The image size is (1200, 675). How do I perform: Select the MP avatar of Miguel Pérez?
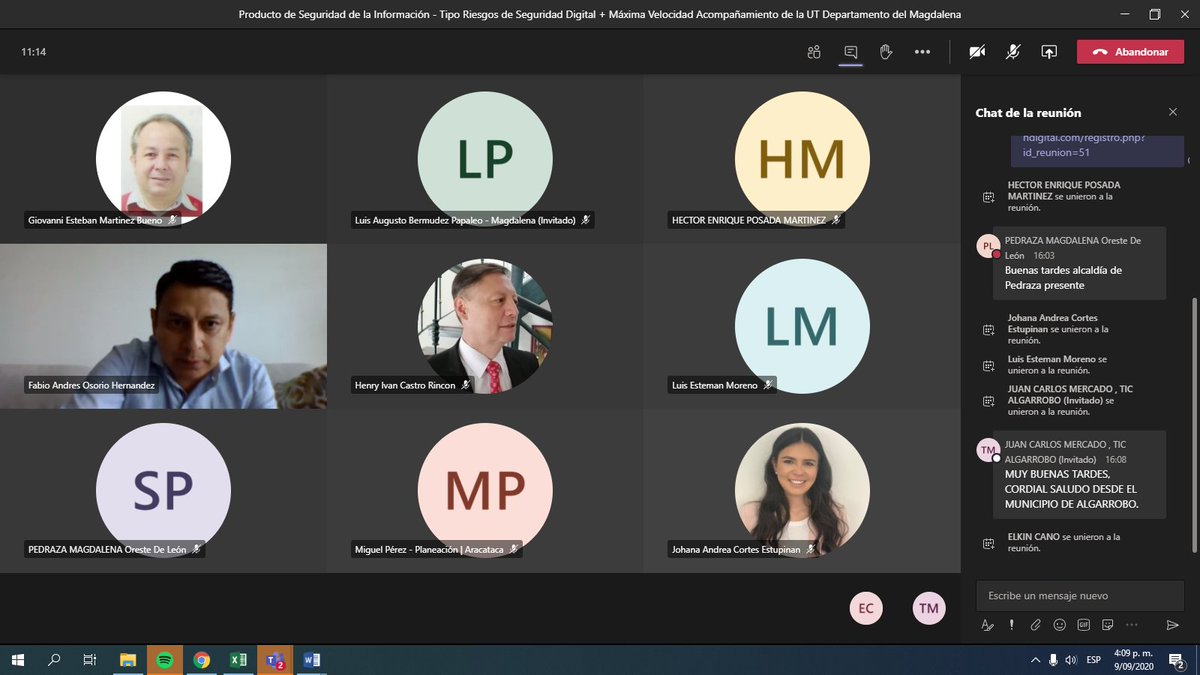(485, 491)
